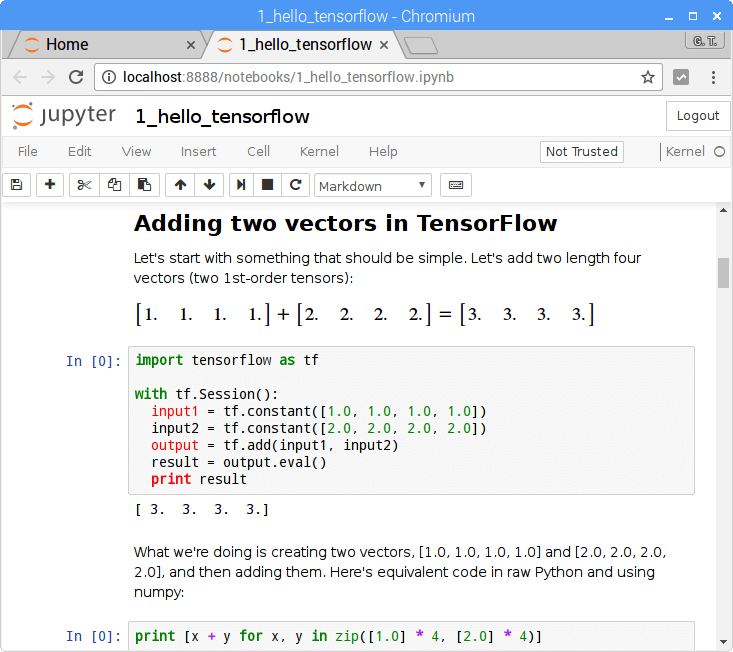Click the notebook vertical scrollbar thumb
This screenshot has height=652, width=733.
(723, 273)
